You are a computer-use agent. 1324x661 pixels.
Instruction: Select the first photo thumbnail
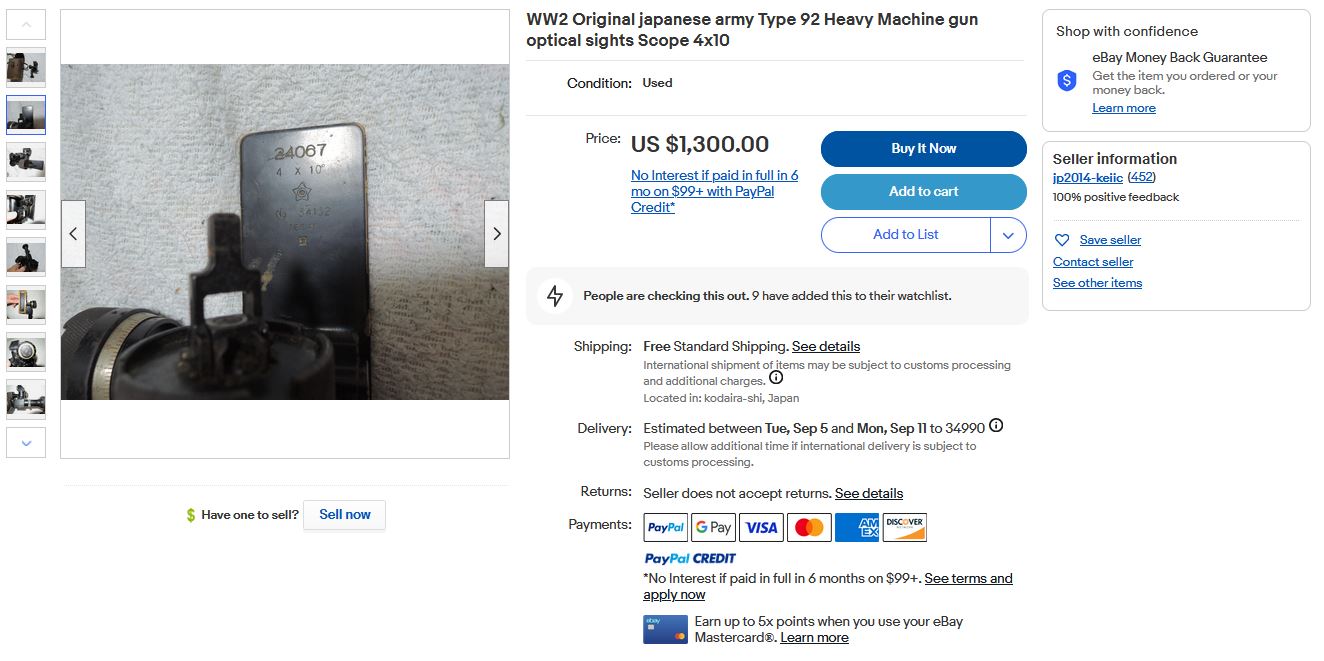point(26,67)
